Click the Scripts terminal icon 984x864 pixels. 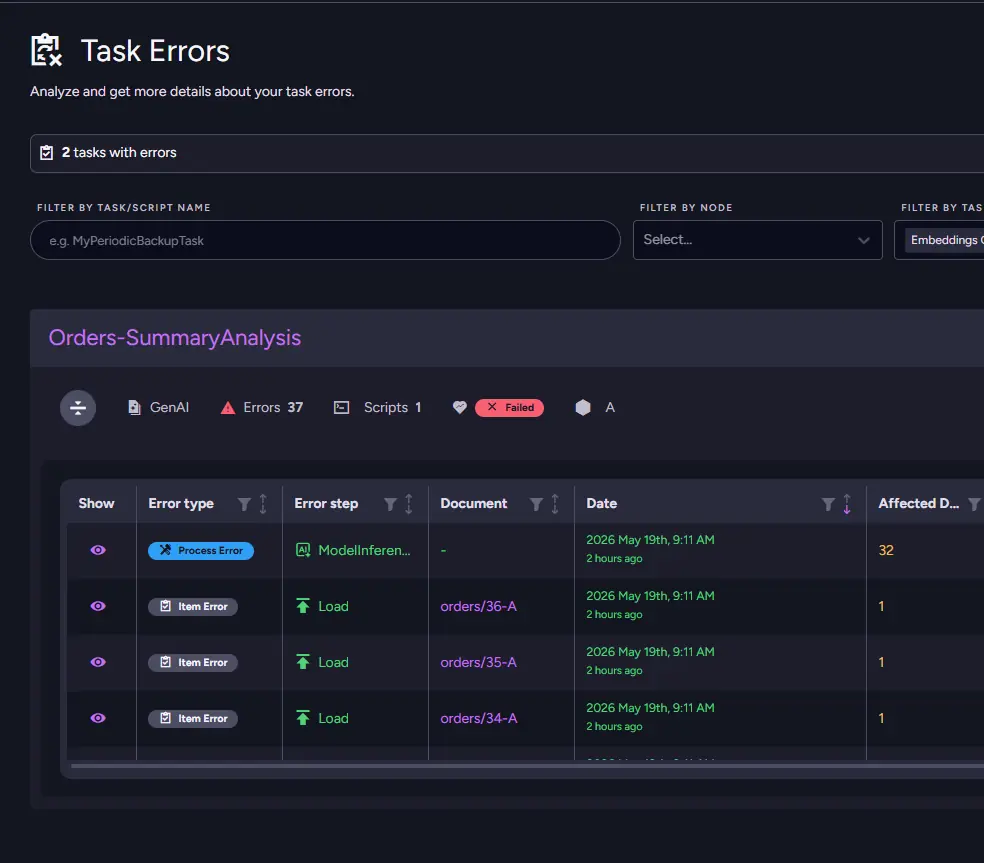(x=341, y=408)
